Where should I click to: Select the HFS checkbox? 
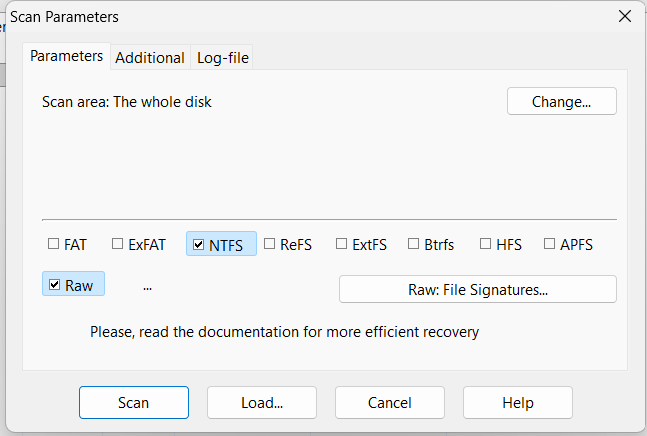[486, 244]
